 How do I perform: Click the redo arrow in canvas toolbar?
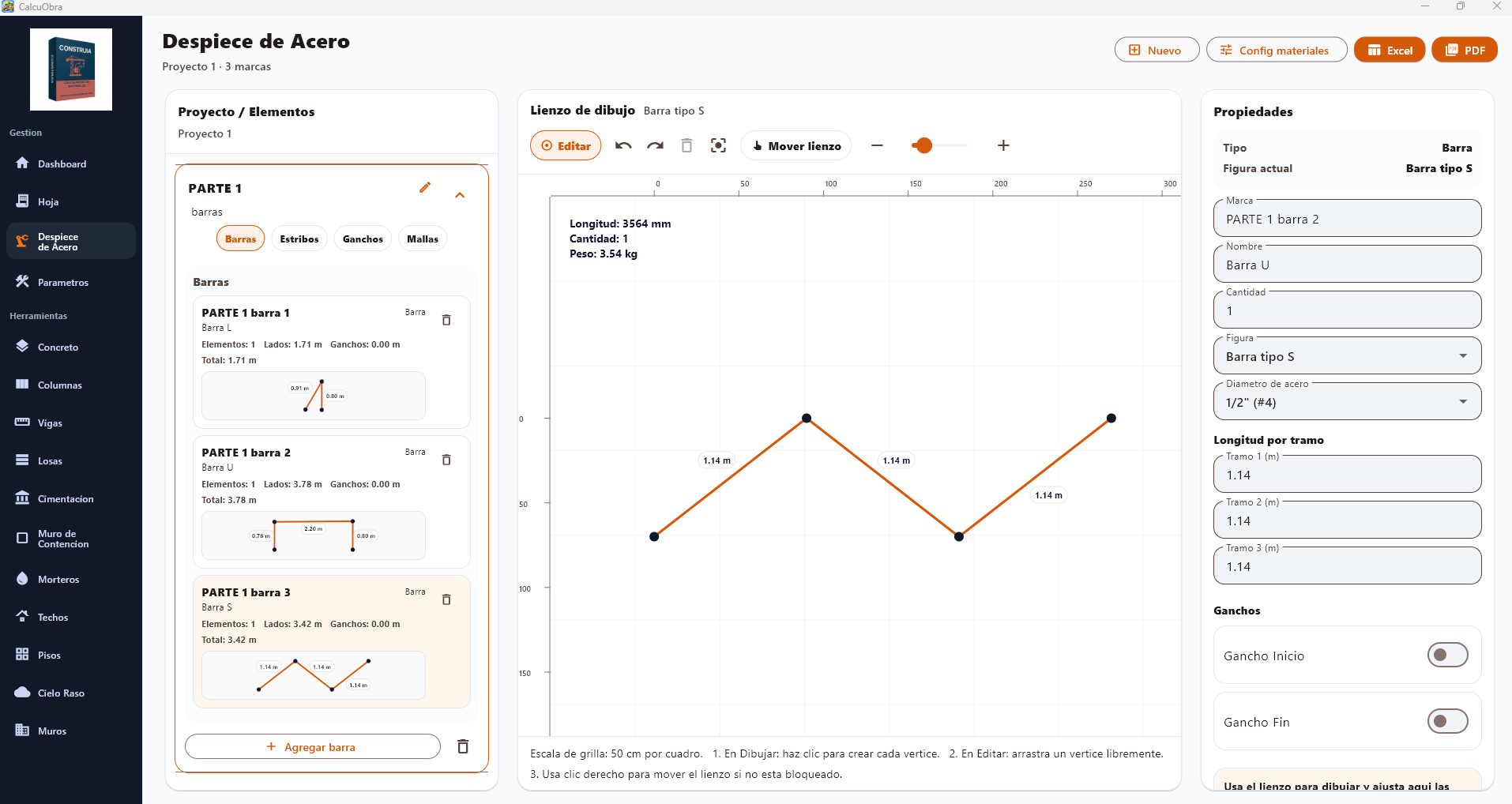pos(655,146)
